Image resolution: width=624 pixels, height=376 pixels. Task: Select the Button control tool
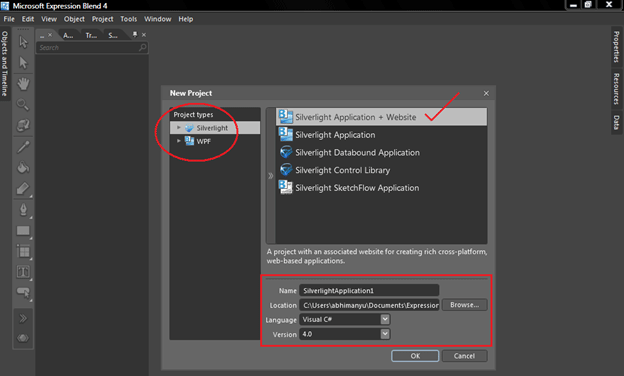tap(23, 293)
